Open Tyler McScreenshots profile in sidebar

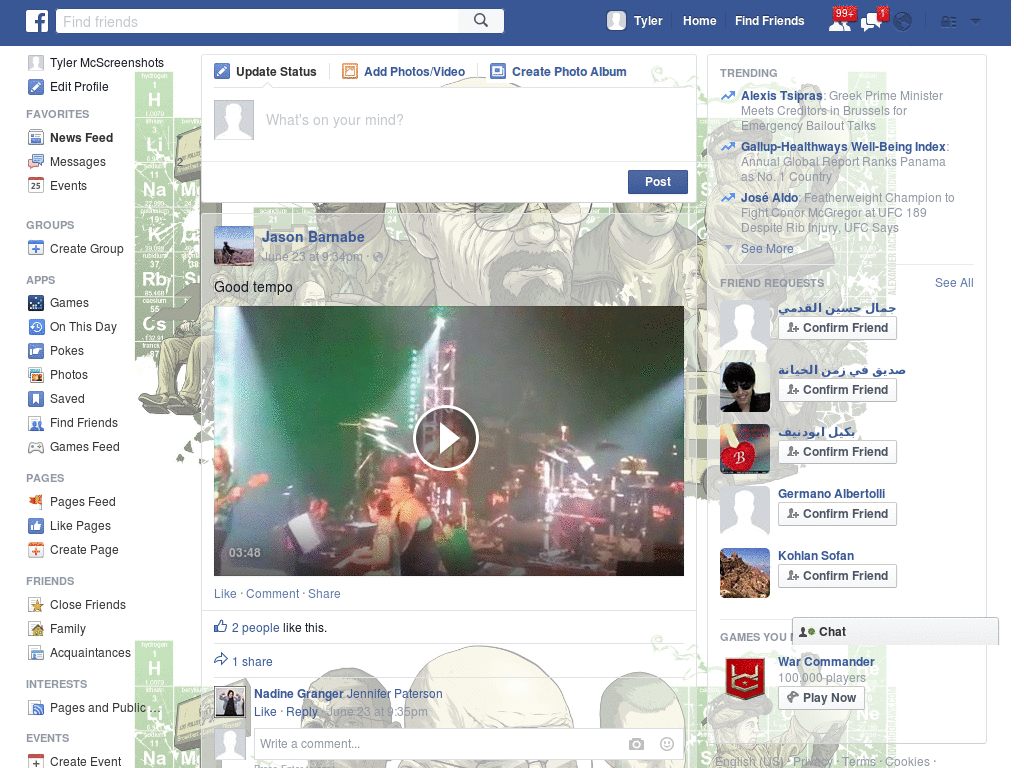tap(96, 63)
